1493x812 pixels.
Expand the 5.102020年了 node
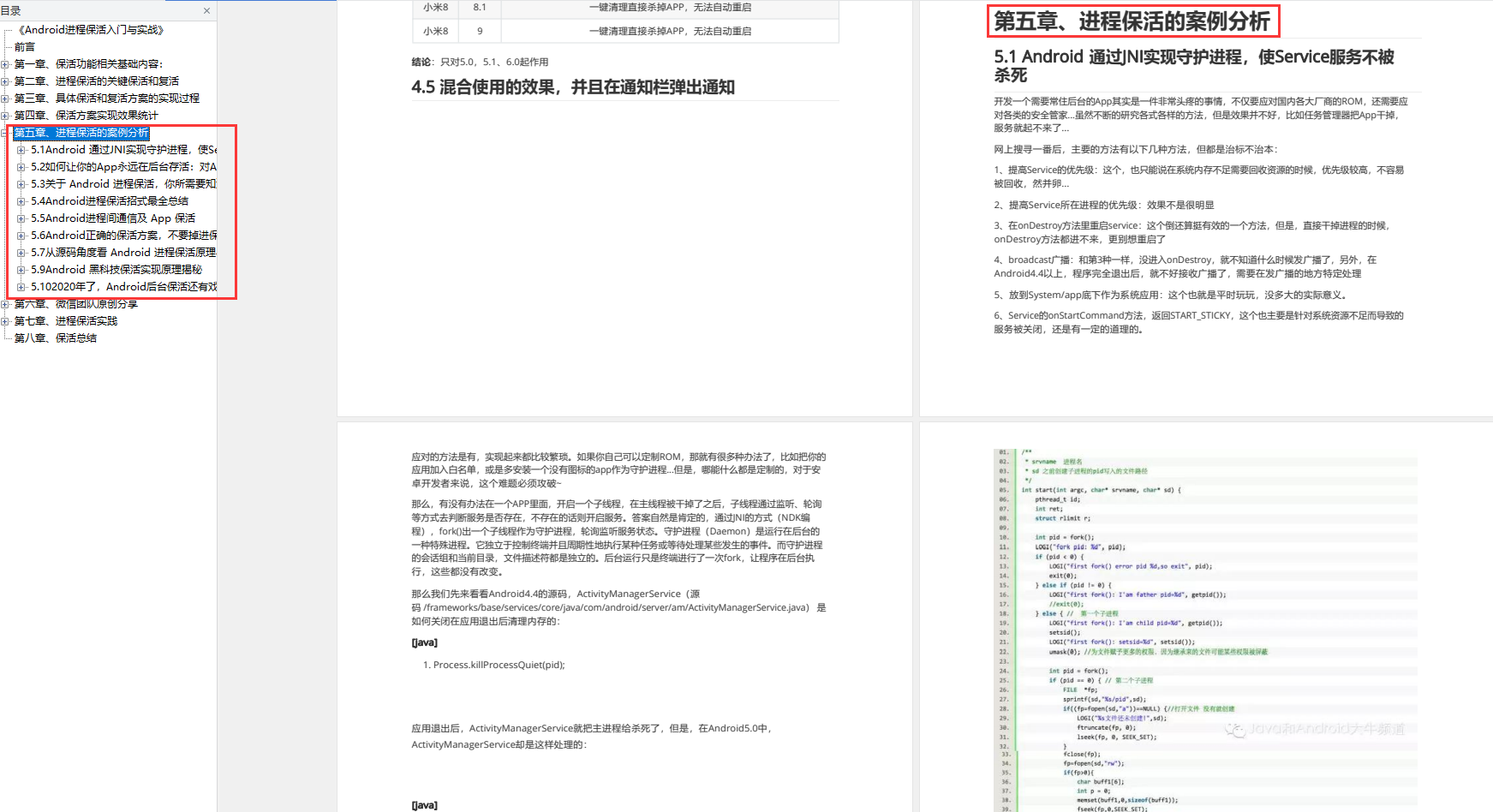click(x=21, y=287)
